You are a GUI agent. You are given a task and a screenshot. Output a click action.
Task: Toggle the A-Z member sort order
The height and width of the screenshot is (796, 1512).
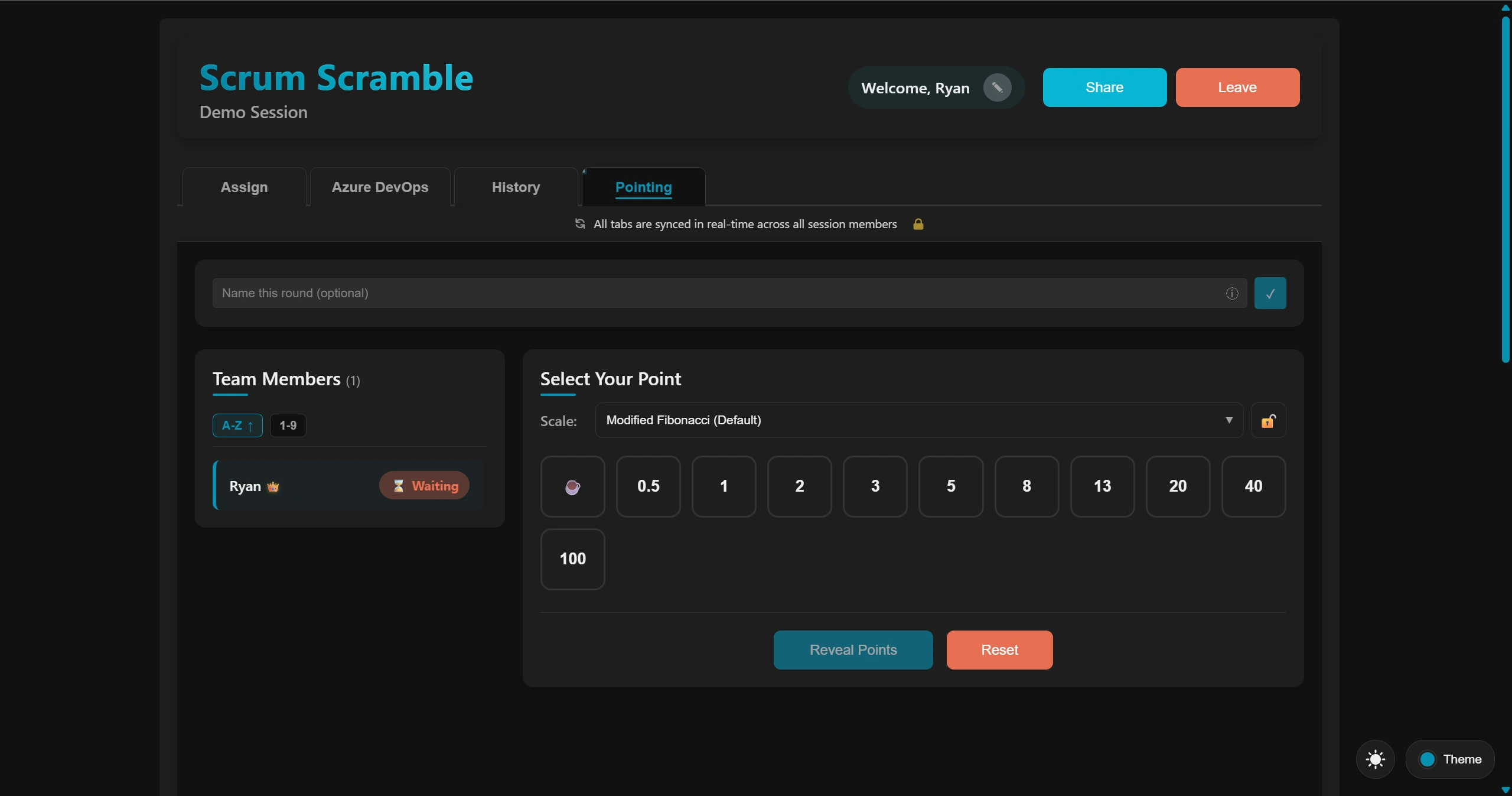click(x=237, y=425)
